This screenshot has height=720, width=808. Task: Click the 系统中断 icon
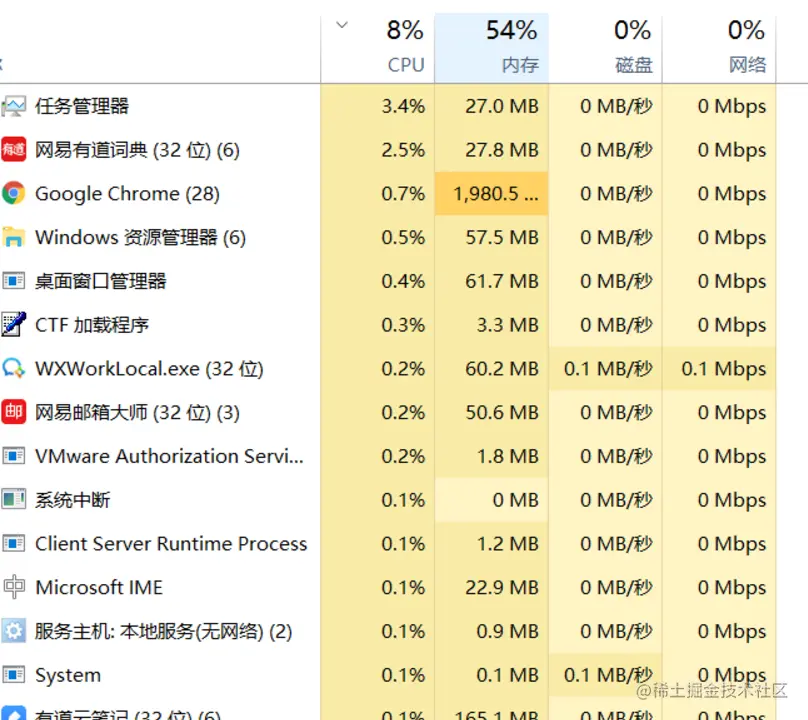(13, 500)
